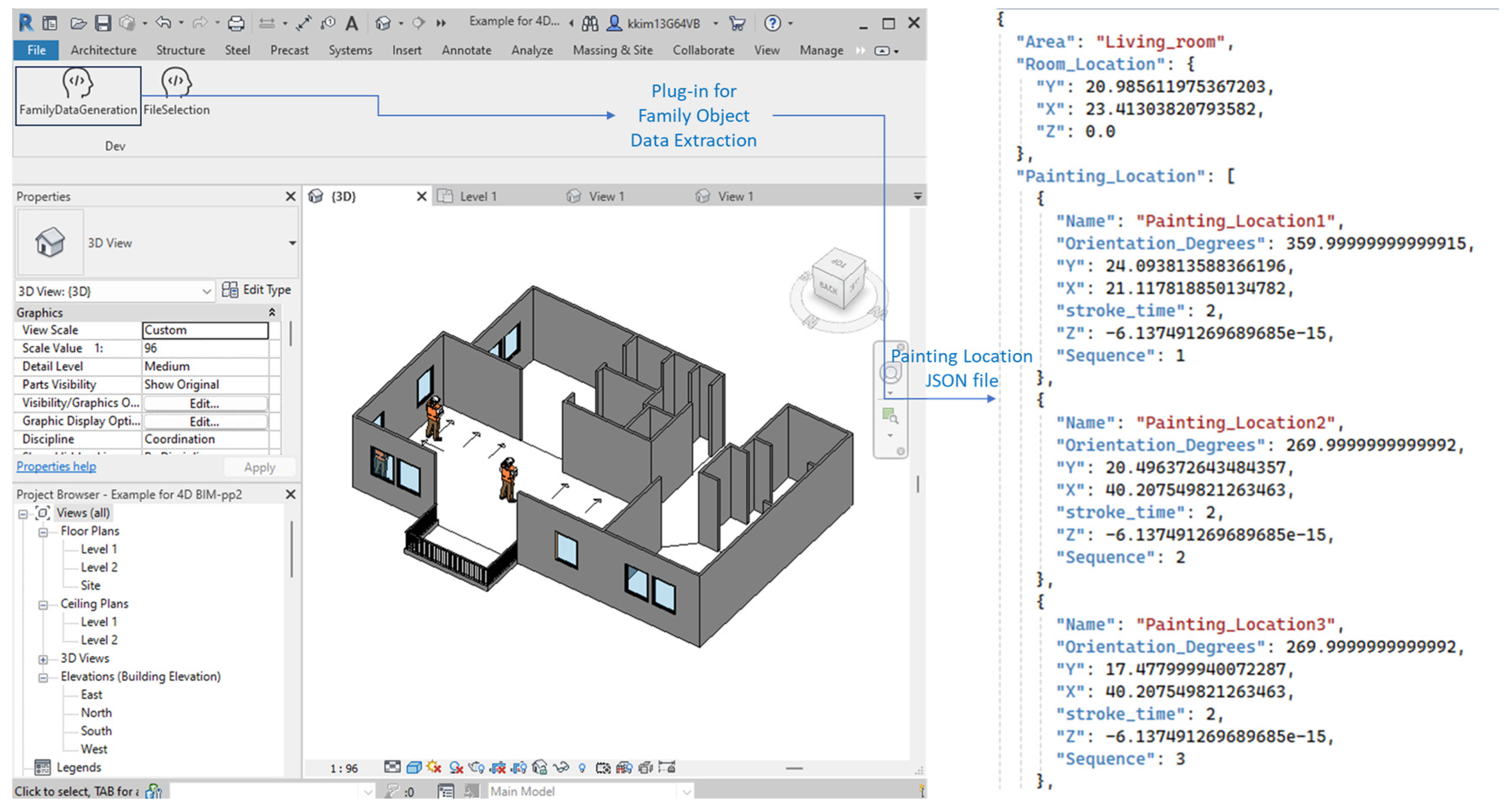Collapse the Floor Plans tree node
Image resolution: width=1512 pixels, height=812 pixels.
43,532
